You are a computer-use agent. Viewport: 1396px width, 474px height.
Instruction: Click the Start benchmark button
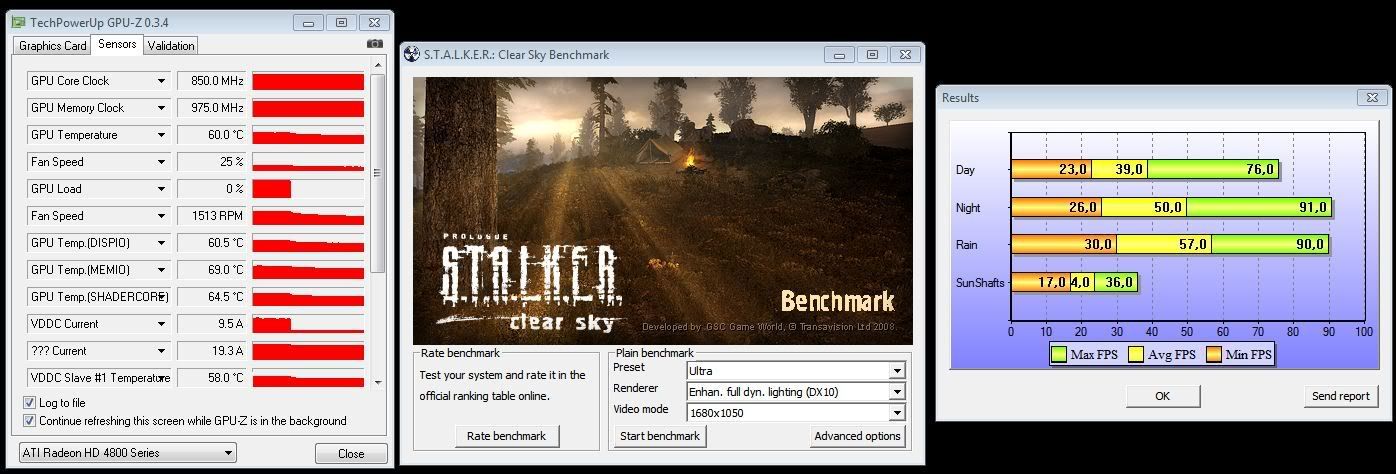pyautogui.click(x=659, y=436)
